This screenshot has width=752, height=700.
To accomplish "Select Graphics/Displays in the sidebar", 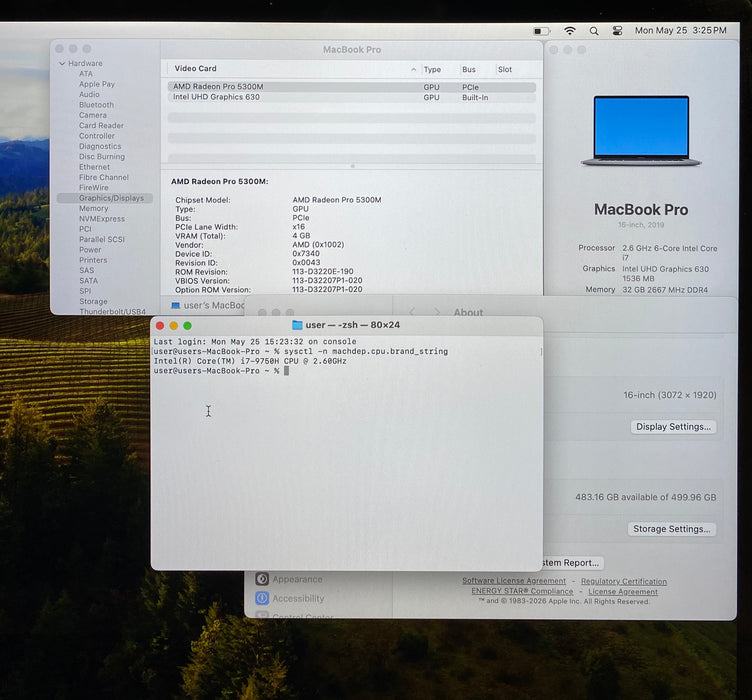I will click(x=105, y=198).
